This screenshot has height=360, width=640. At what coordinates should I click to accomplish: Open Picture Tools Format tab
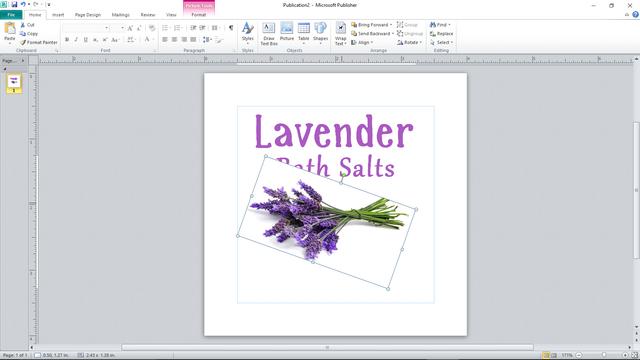[x=199, y=15]
